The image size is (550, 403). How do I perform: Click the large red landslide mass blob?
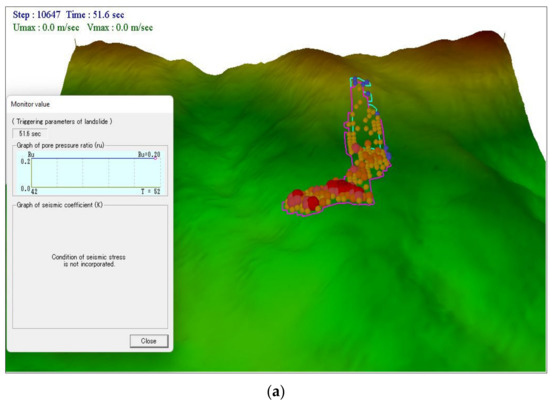click(x=345, y=187)
